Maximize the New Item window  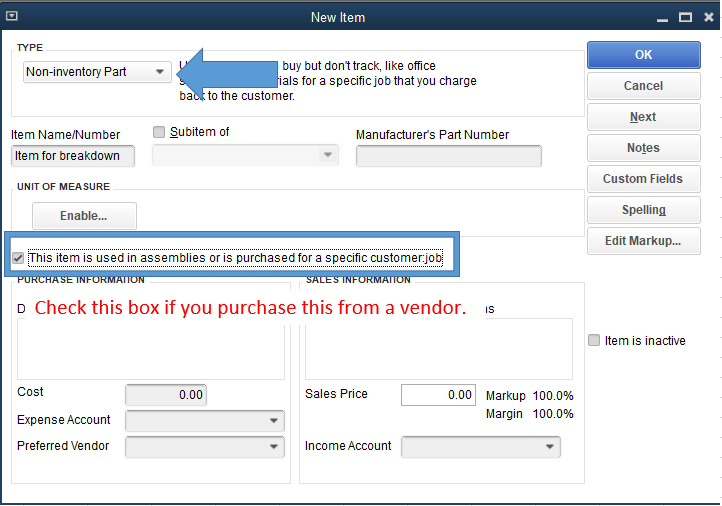(x=685, y=17)
